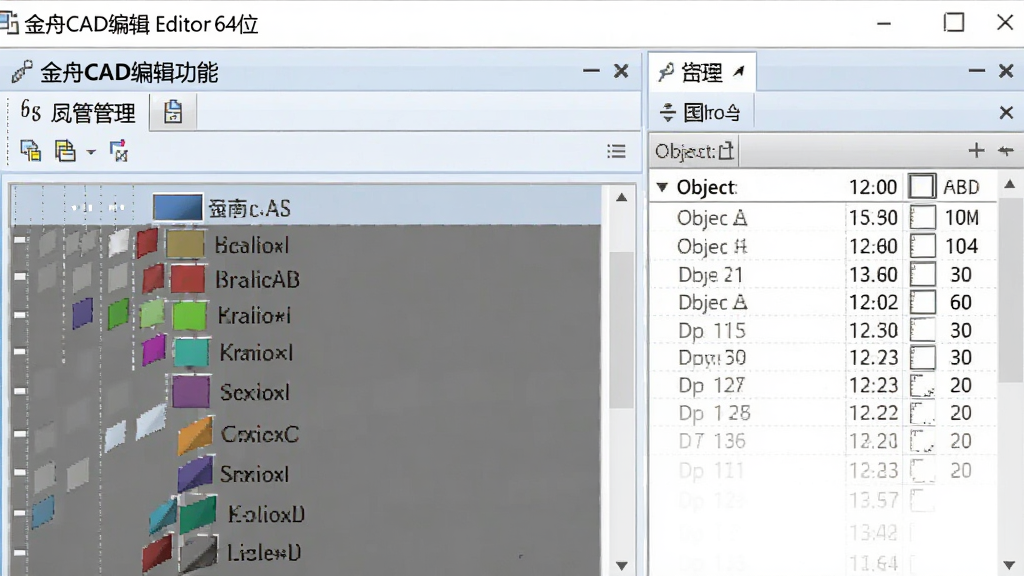Image resolution: width=1024 pixels, height=576 pixels.
Task: Select the save document tab icon
Action: tap(172, 112)
